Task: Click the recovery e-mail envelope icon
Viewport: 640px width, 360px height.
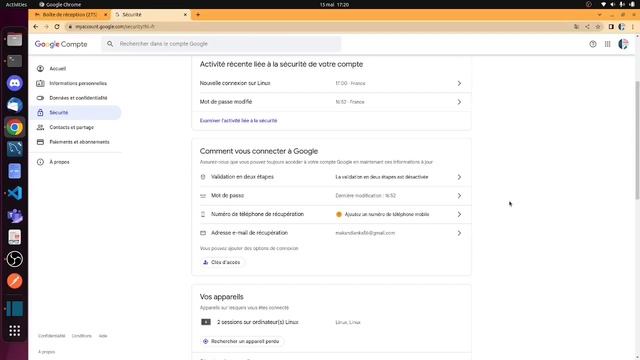Action: [203, 233]
